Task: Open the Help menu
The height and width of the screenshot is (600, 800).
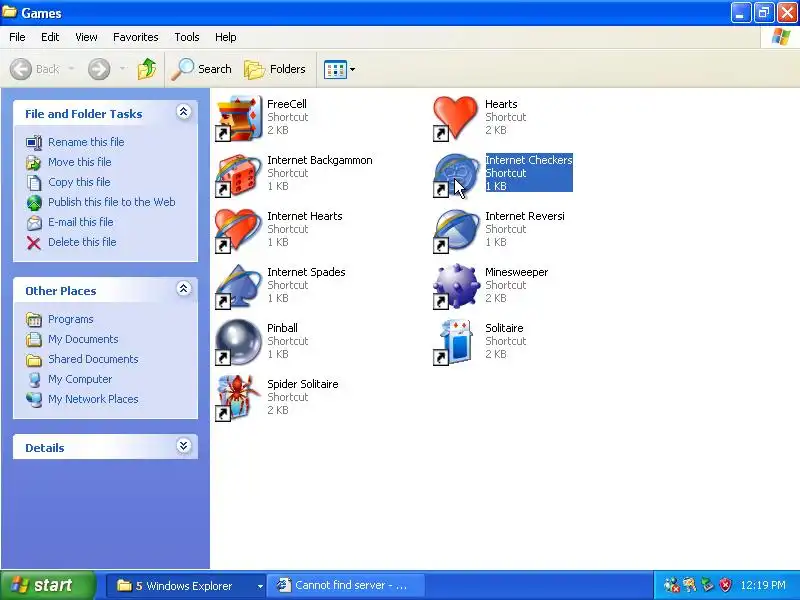Action: tap(226, 37)
